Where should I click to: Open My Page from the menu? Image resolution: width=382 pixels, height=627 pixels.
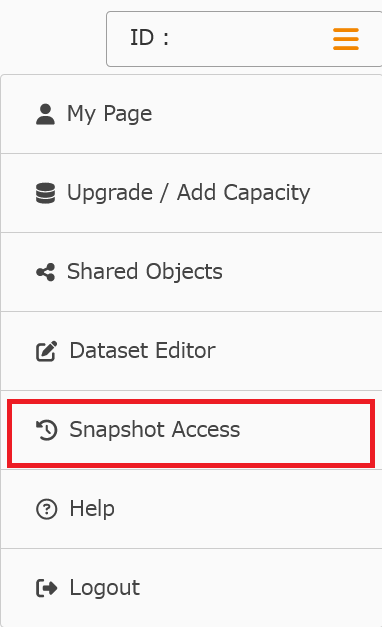(x=191, y=114)
